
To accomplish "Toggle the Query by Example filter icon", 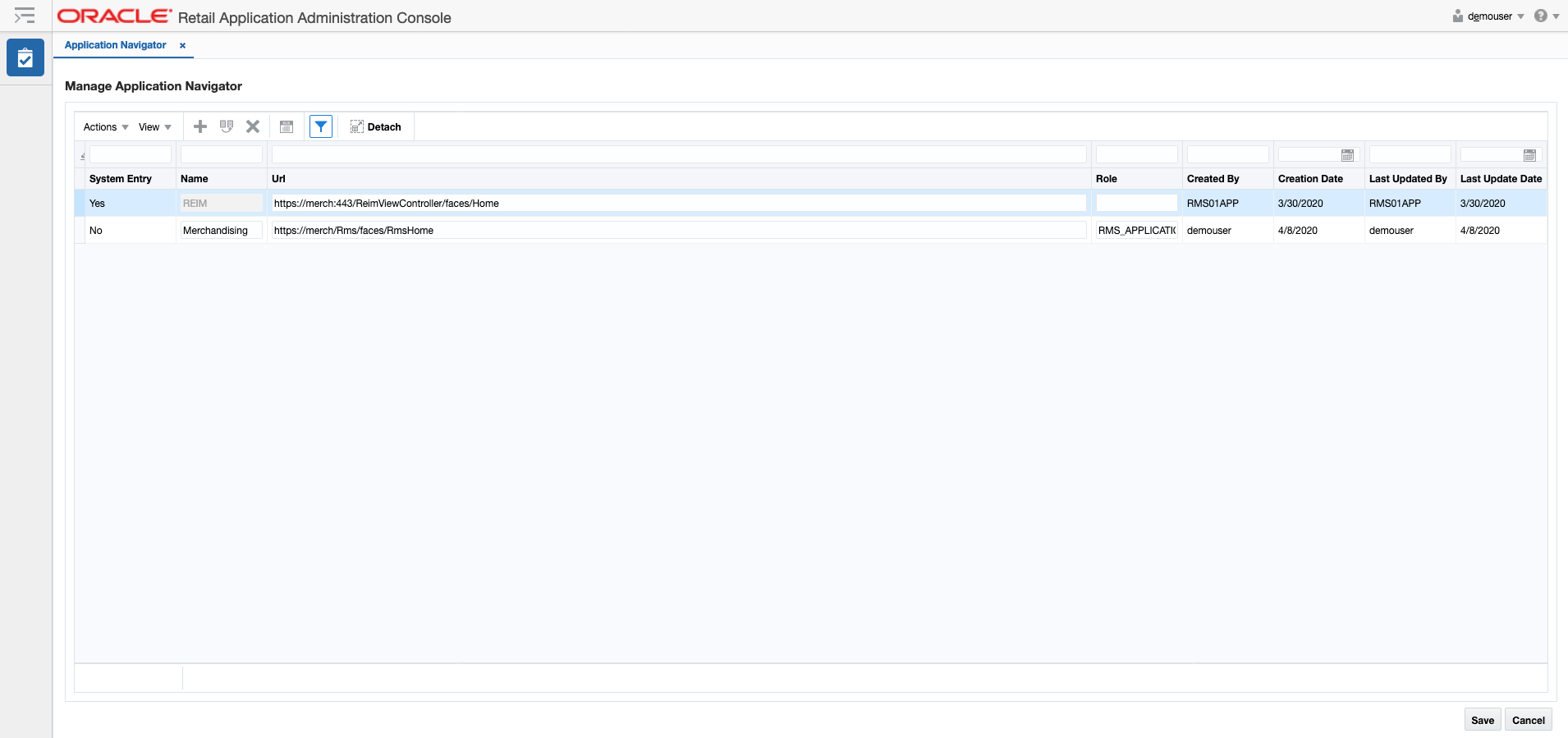I will [x=321, y=126].
